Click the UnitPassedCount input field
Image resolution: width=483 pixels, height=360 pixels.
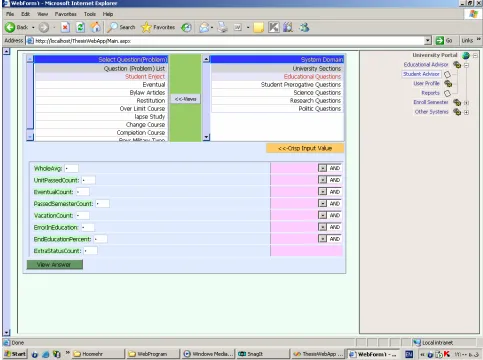tap(88, 180)
